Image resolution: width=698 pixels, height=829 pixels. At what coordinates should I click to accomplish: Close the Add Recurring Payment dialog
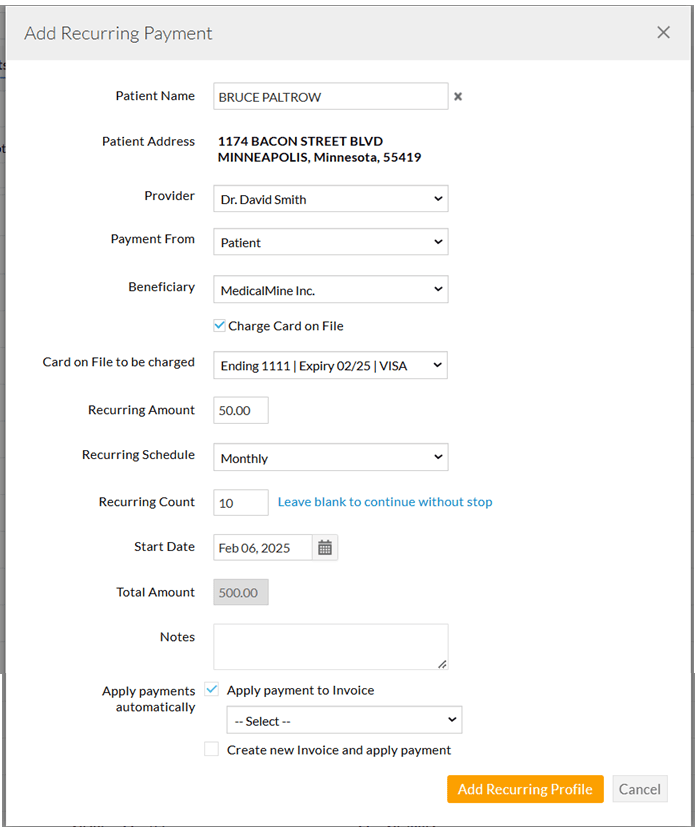coord(663,32)
